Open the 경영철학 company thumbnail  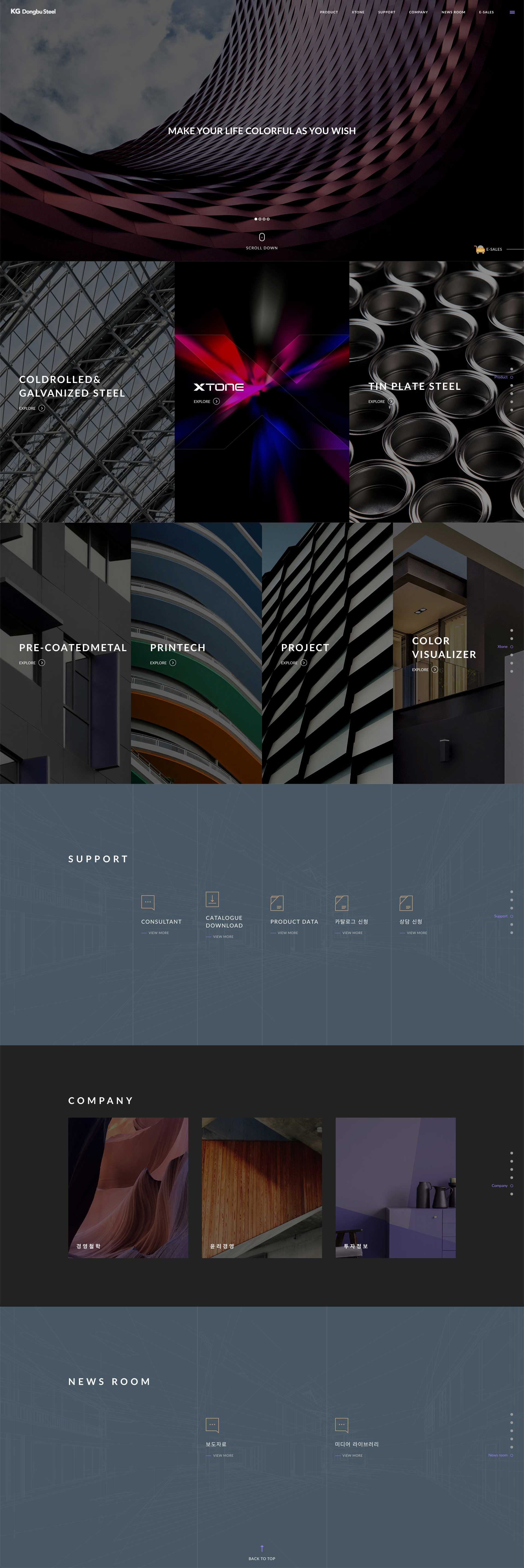(x=128, y=1187)
